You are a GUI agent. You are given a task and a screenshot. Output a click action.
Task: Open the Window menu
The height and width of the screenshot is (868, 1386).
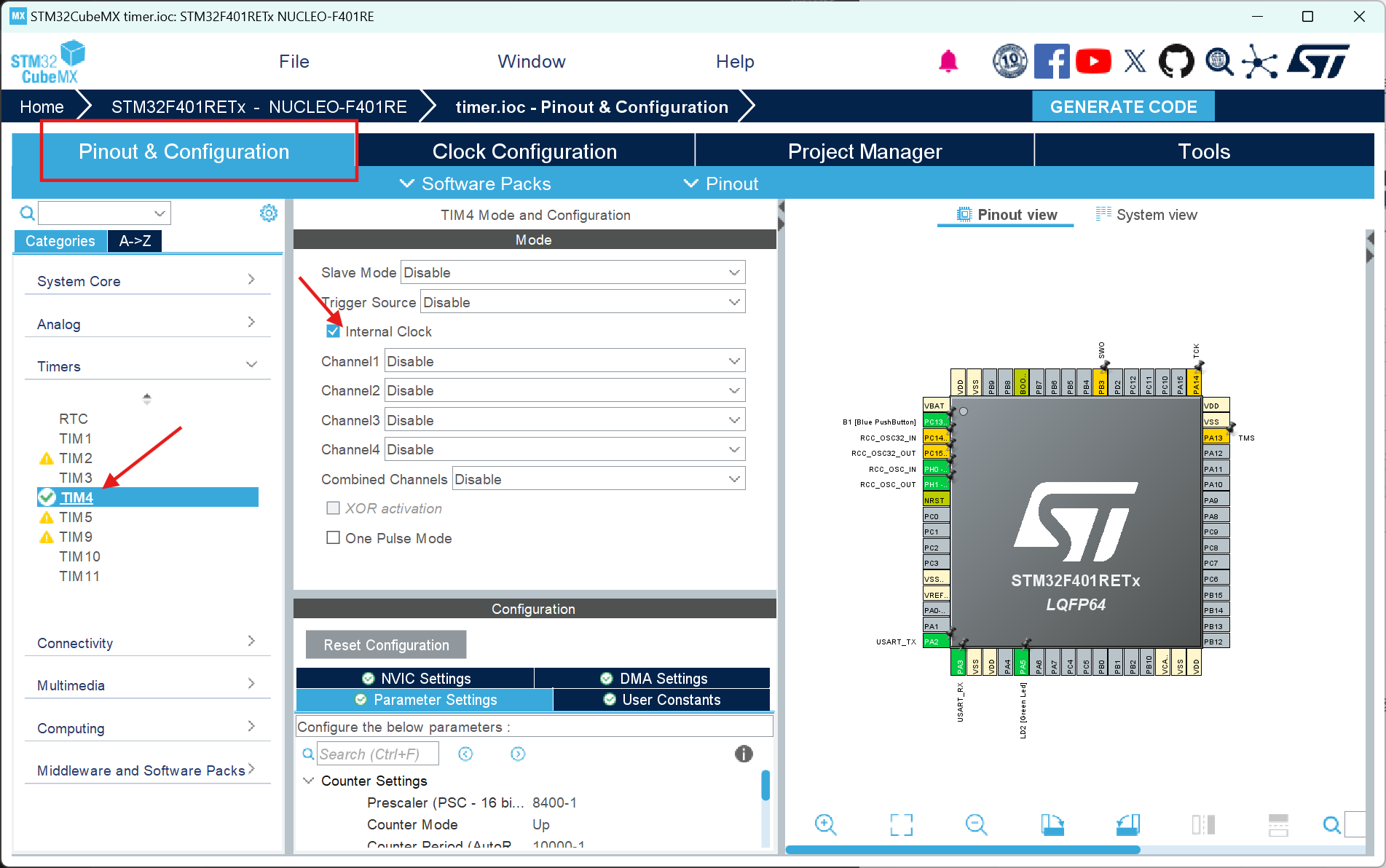click(532, 62)
